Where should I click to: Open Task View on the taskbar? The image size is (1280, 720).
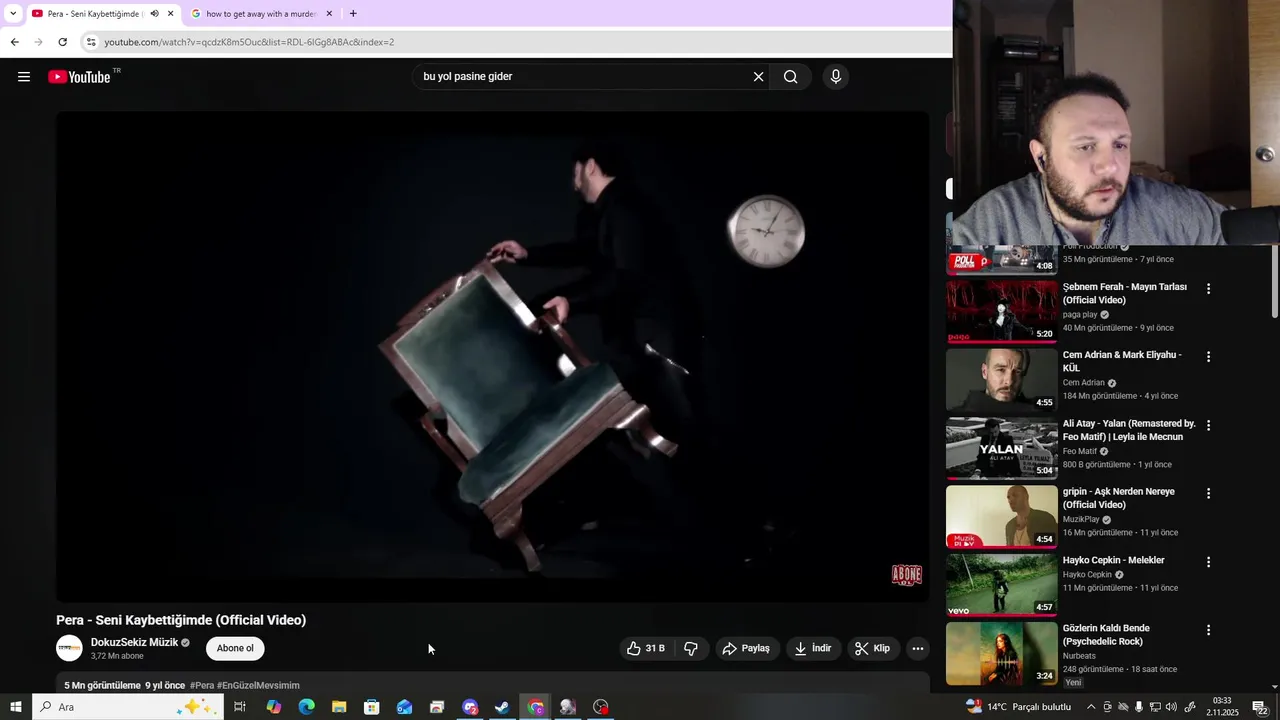[240, 707]
